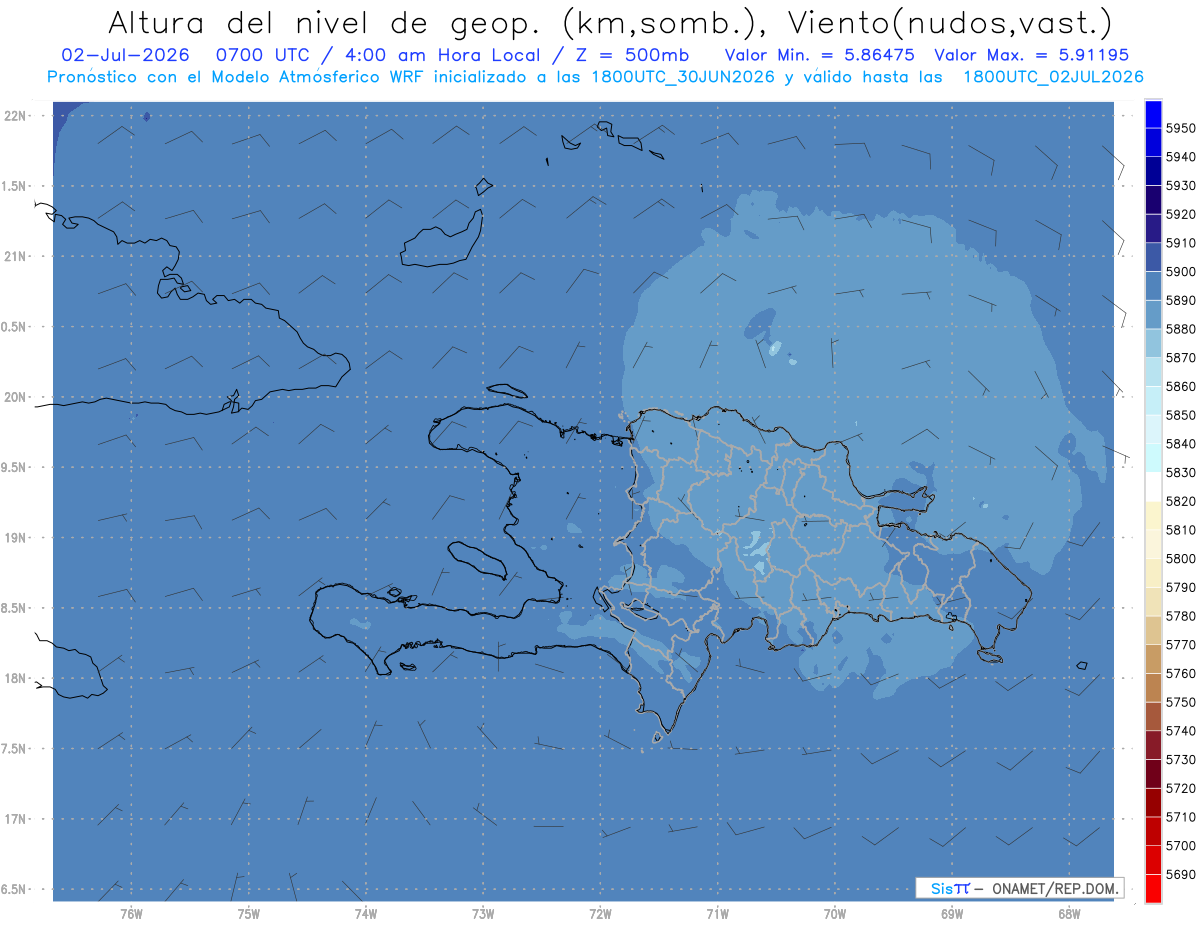
Task: Click the '5710' value on the color scale
Action: coord(1181,817)
